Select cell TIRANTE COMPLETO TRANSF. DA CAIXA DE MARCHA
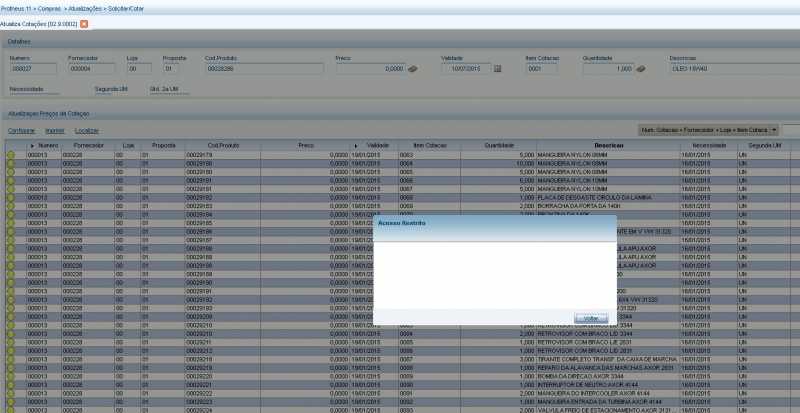This screenshot has width=800, height=413. (x=608, y=359)
